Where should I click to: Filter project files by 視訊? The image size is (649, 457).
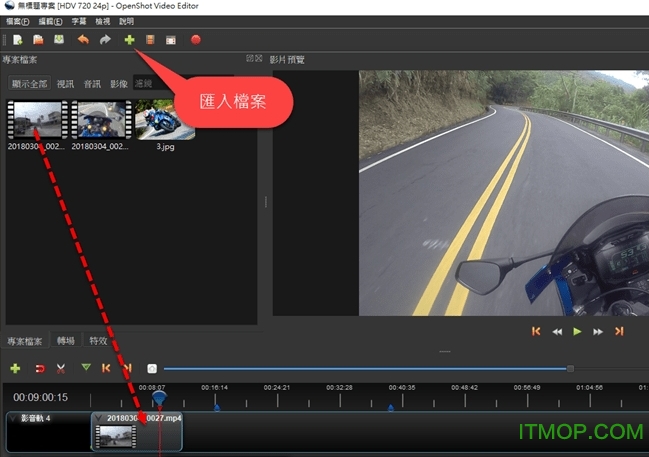click(65, 83)
